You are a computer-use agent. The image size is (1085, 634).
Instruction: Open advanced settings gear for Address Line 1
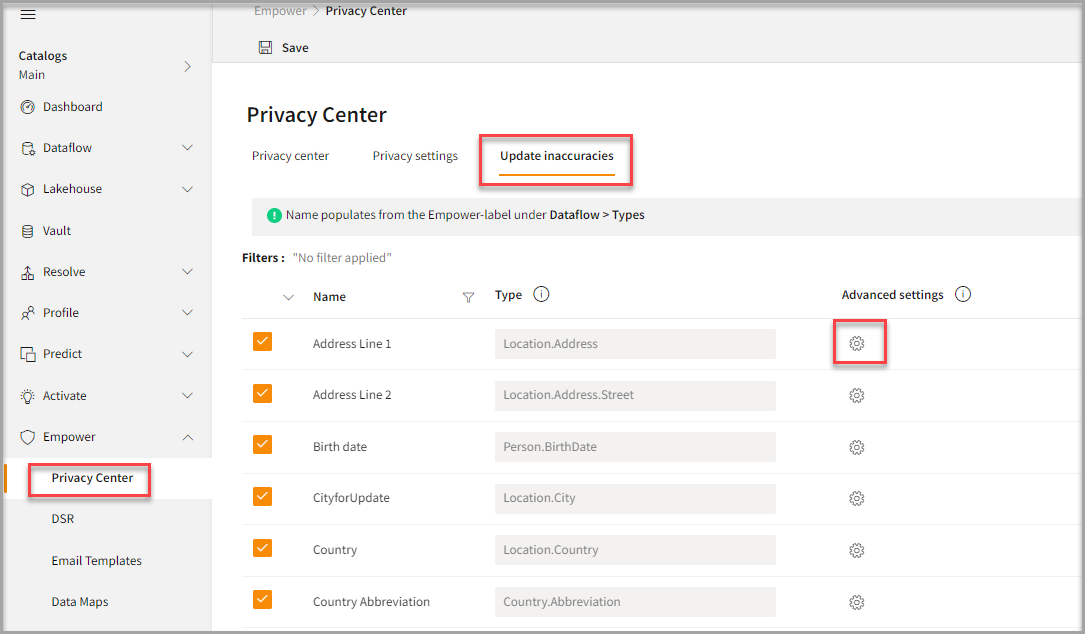click(857, 344)
